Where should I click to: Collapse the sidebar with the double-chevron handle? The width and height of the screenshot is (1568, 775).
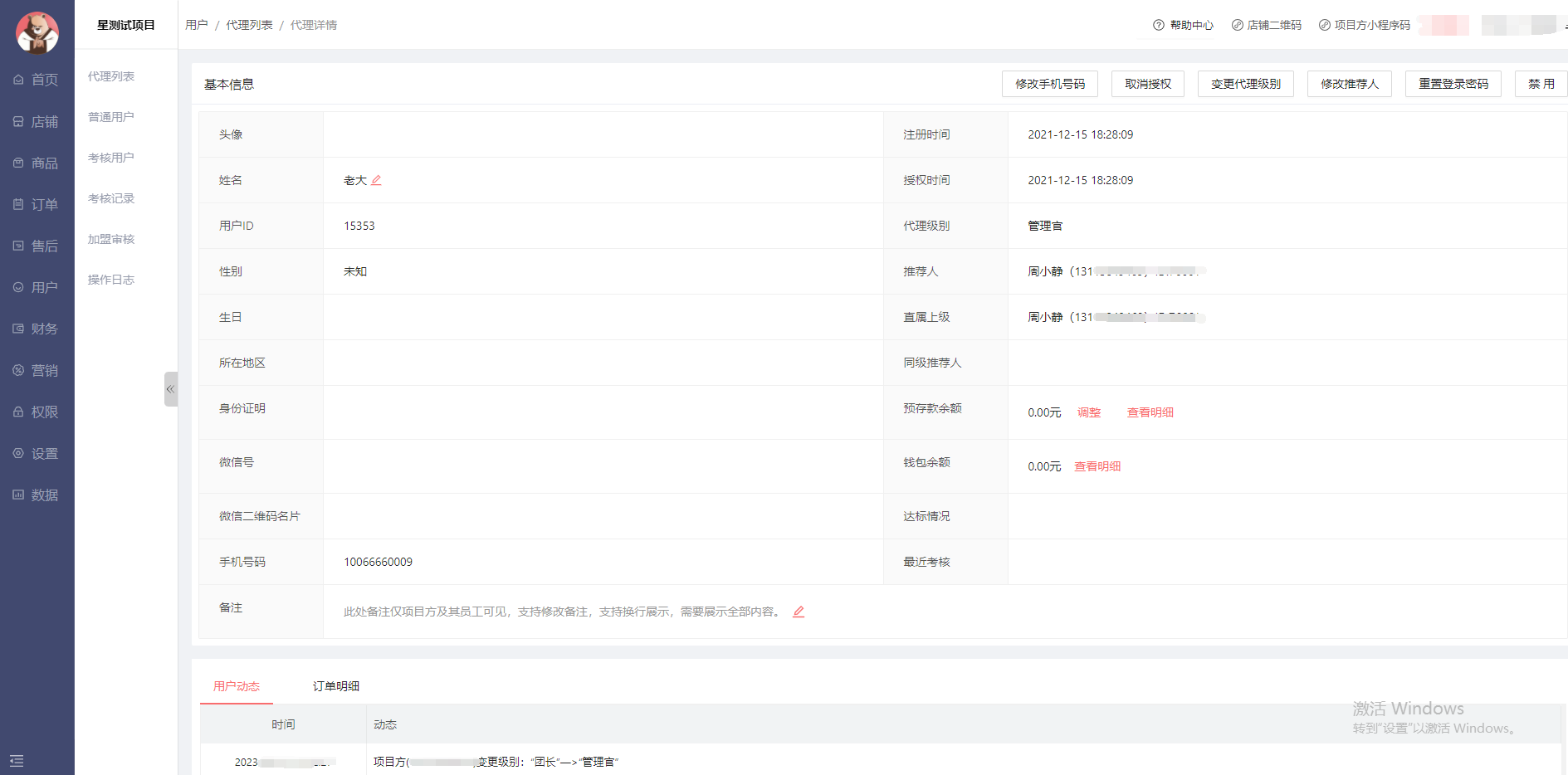(170, 389)
